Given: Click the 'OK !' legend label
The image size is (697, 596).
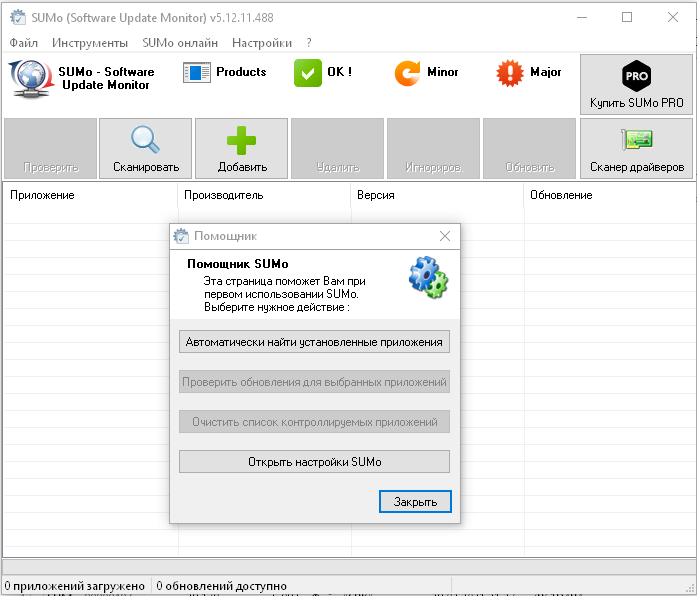Looking at the screenshot, I should [x=340, y=72].
